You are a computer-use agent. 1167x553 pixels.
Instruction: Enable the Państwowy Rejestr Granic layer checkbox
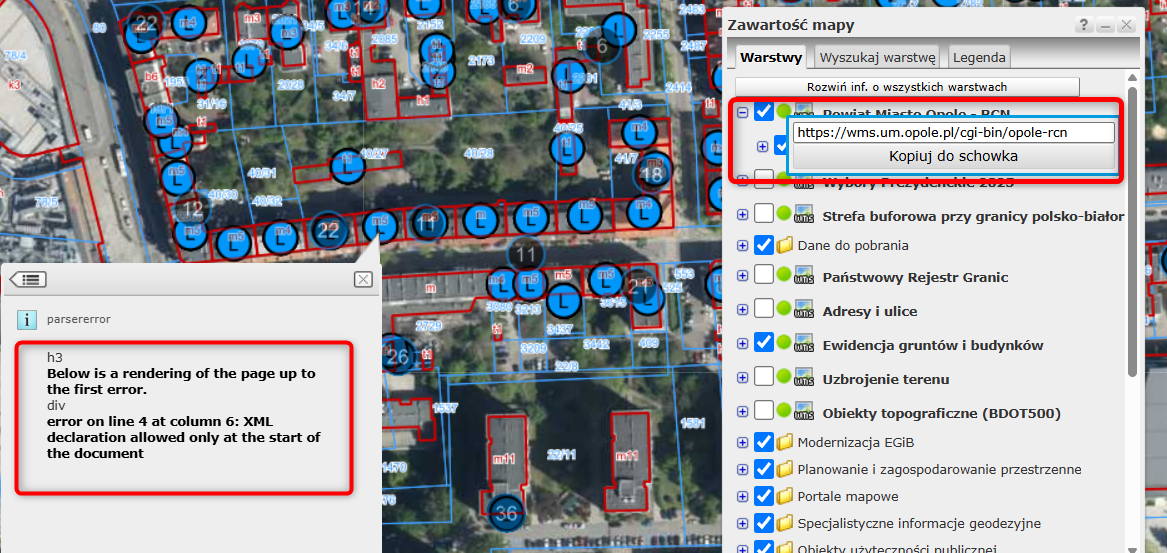(764, 277)
